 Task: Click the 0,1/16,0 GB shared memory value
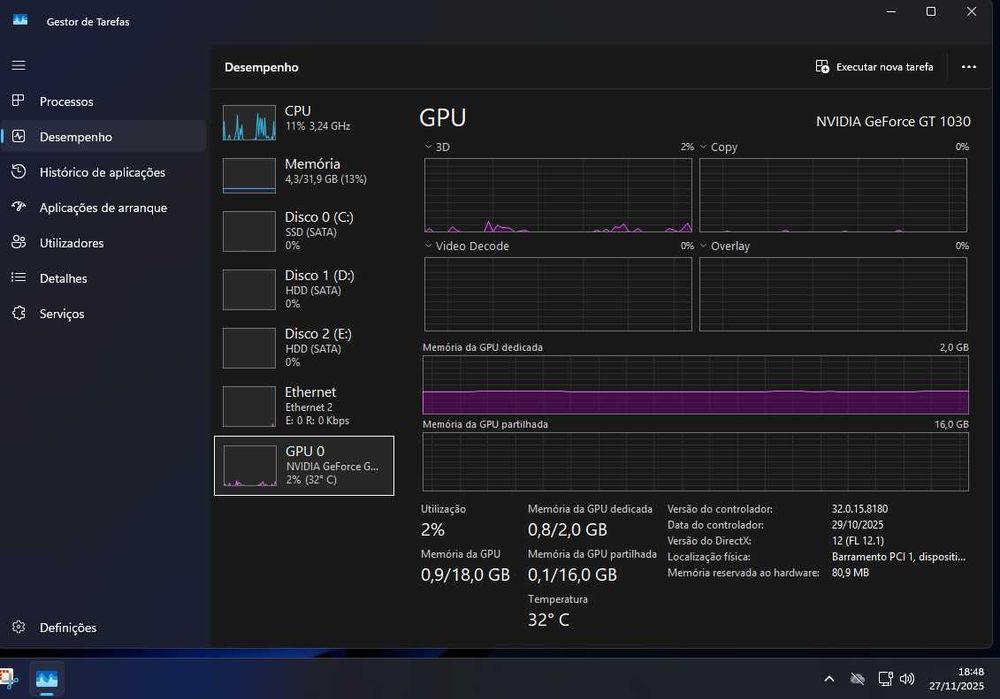coord(572,575)
